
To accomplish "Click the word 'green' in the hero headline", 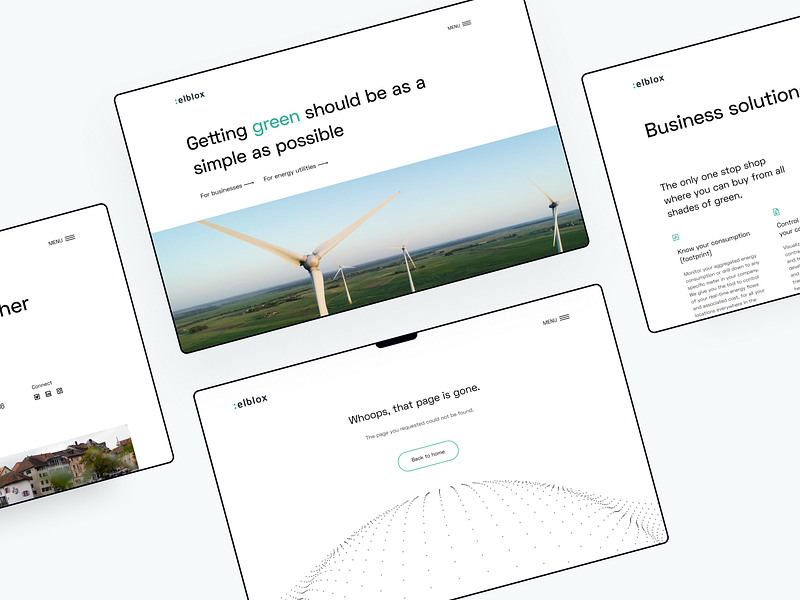I will coord(276,122).
